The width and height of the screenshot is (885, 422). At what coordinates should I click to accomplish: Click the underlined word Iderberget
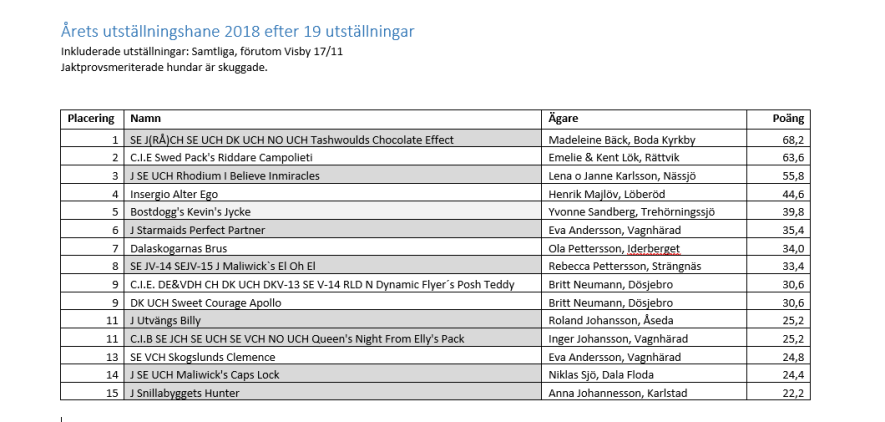[653, 248]
